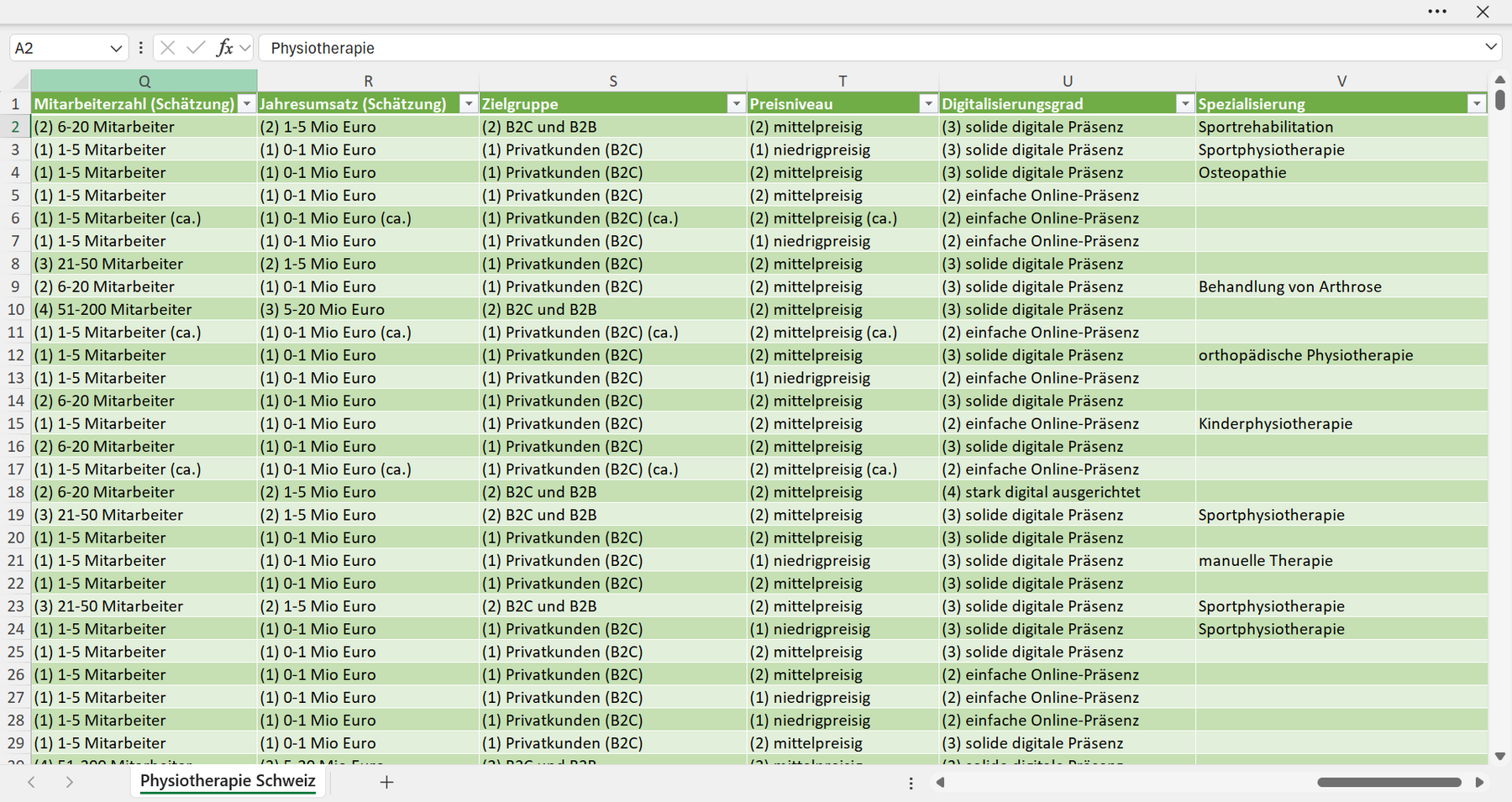Select cell (1) niedrigpreisig in row 3
This screenshot has height=802, width=1512.
coord(843,150)
